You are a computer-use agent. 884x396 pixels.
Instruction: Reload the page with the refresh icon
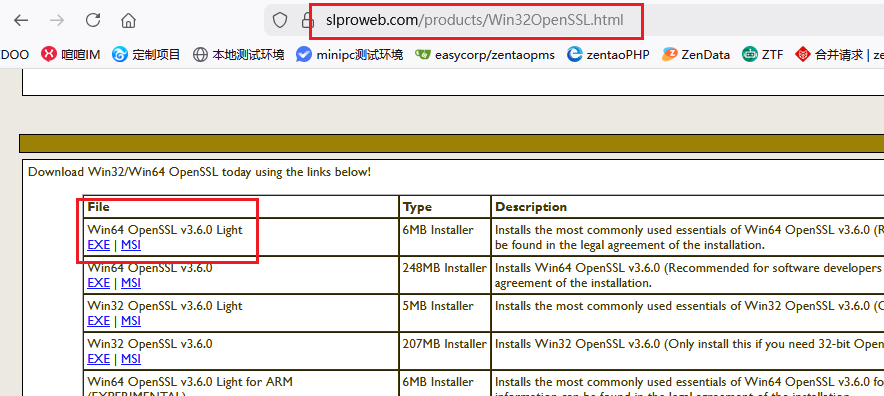(92, 21)
